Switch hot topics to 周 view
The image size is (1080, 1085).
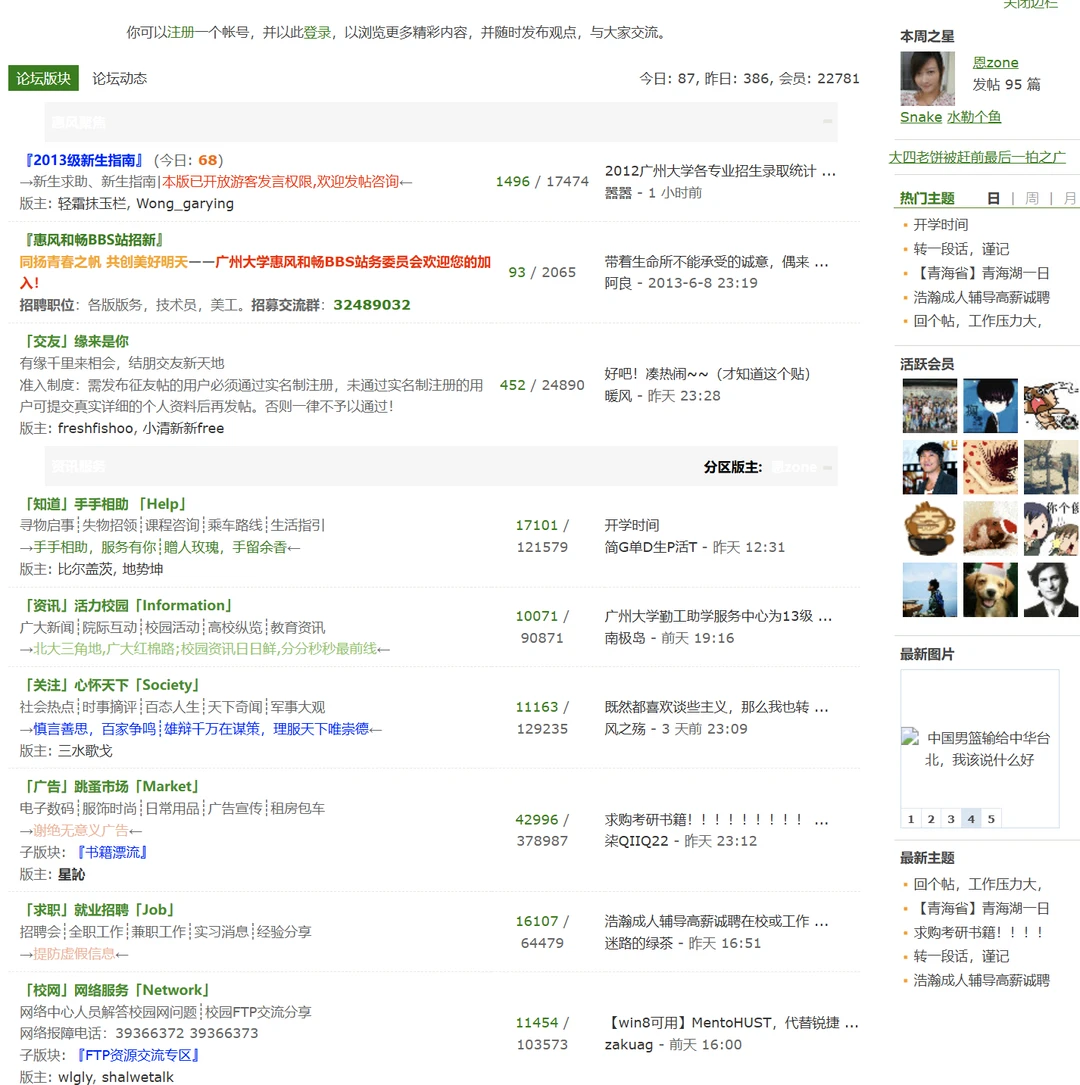point(1033,197)
